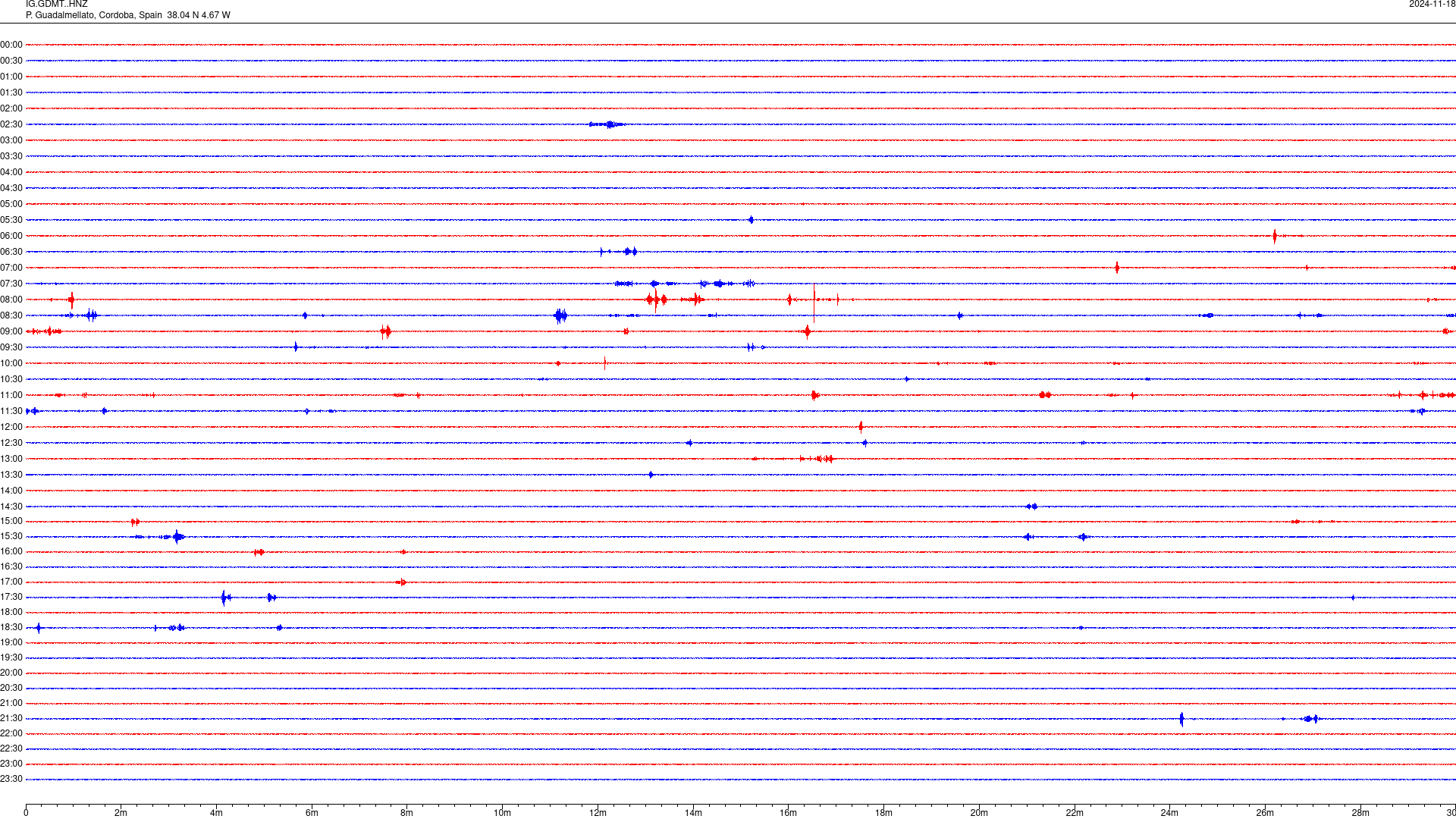Click the date label 2024-11-18
Screen dimensions: 1456x819
point(1432,5)
